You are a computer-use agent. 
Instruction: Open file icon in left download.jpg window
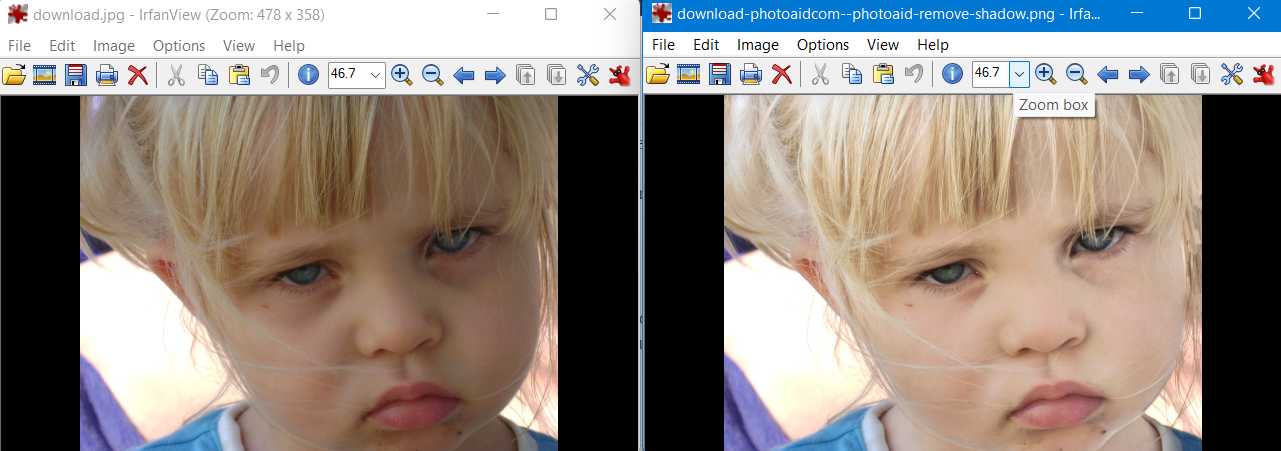point(14,75)
